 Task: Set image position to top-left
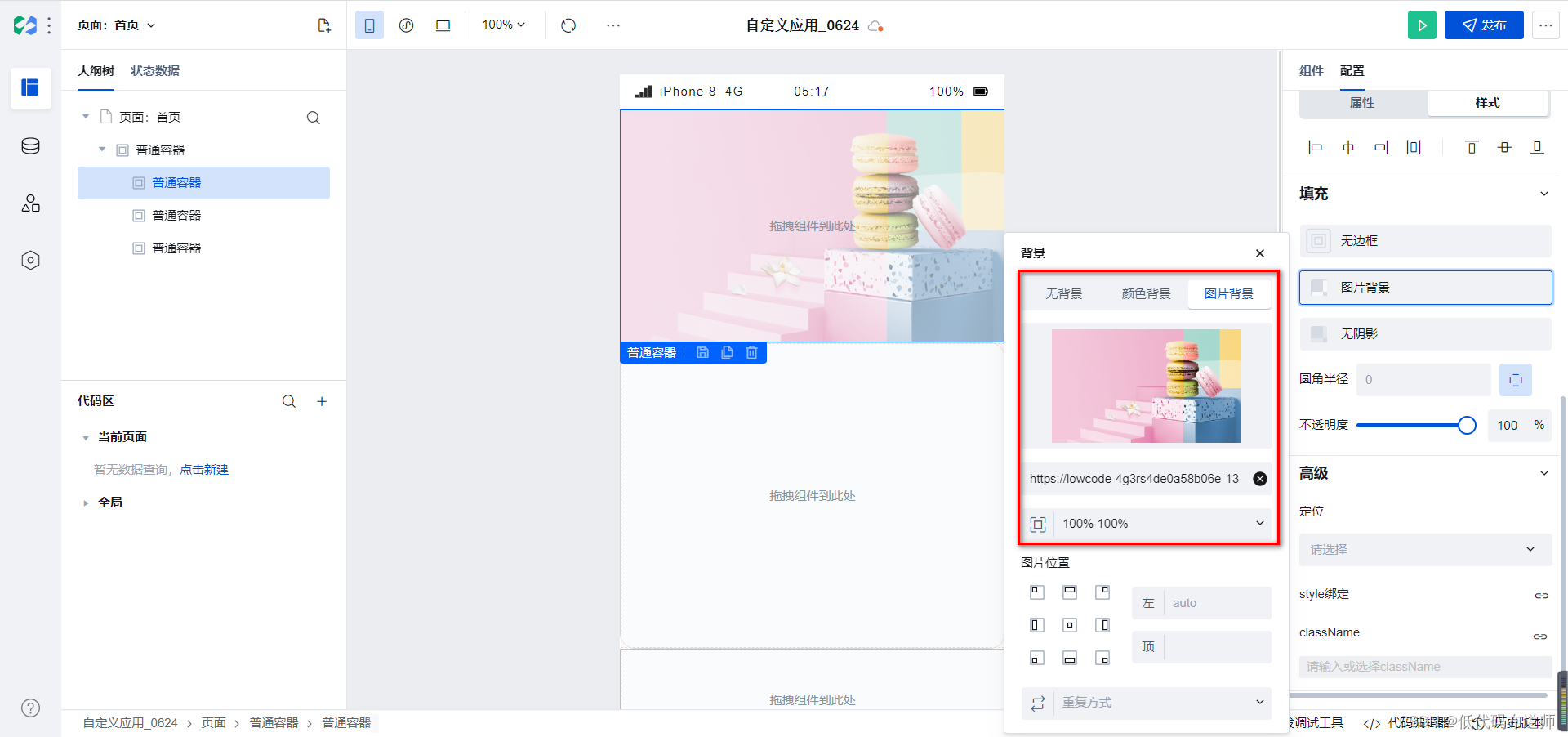pos(1037,592)
